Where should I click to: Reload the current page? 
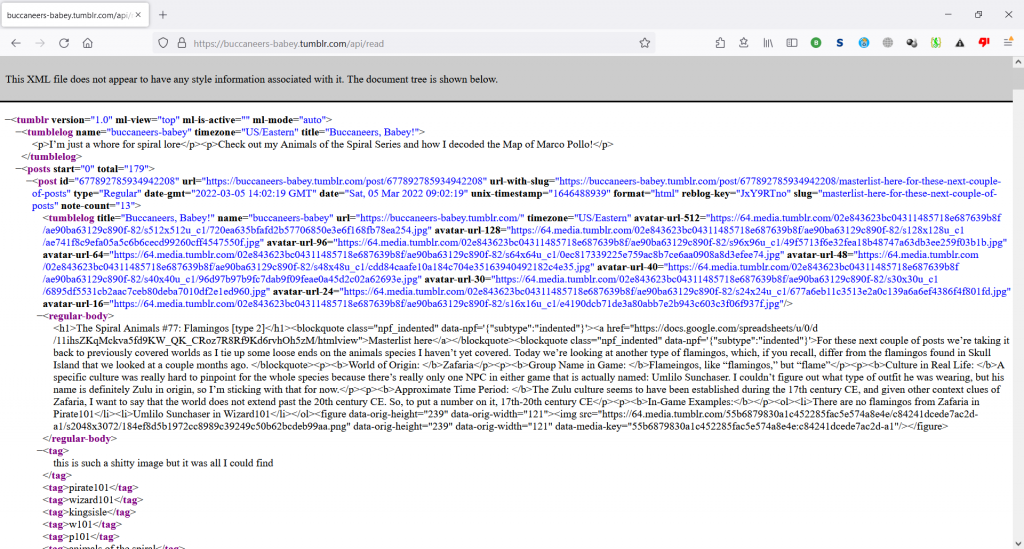pyautogui.click(x=64, y=43)
